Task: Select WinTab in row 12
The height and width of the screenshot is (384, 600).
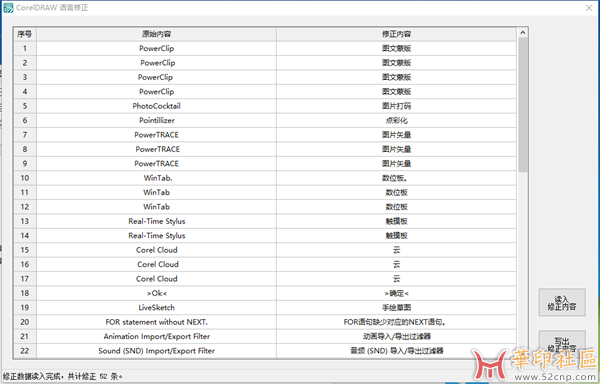Action: click(156, 207)
